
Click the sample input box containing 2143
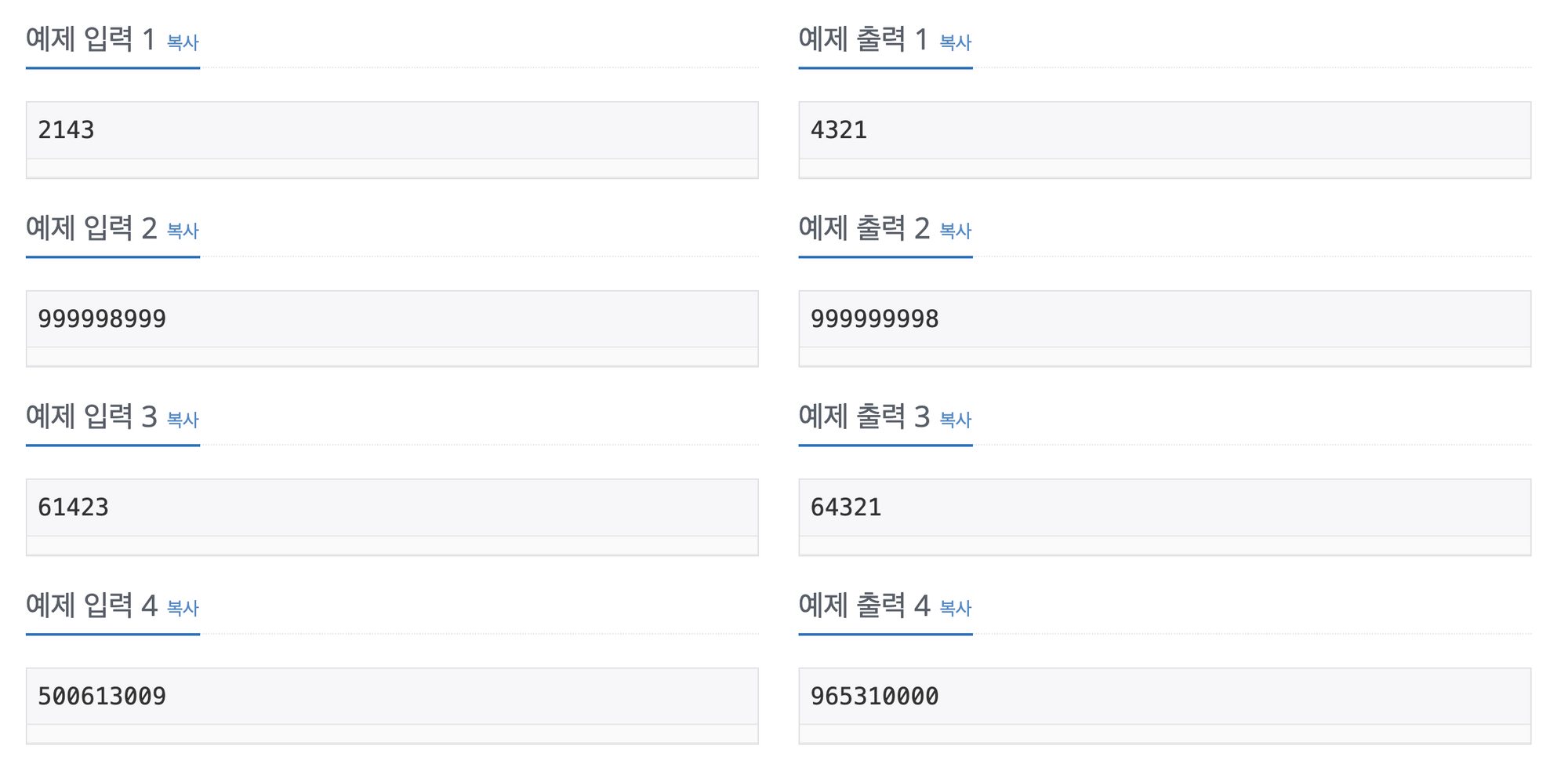[x=391, y=130]
